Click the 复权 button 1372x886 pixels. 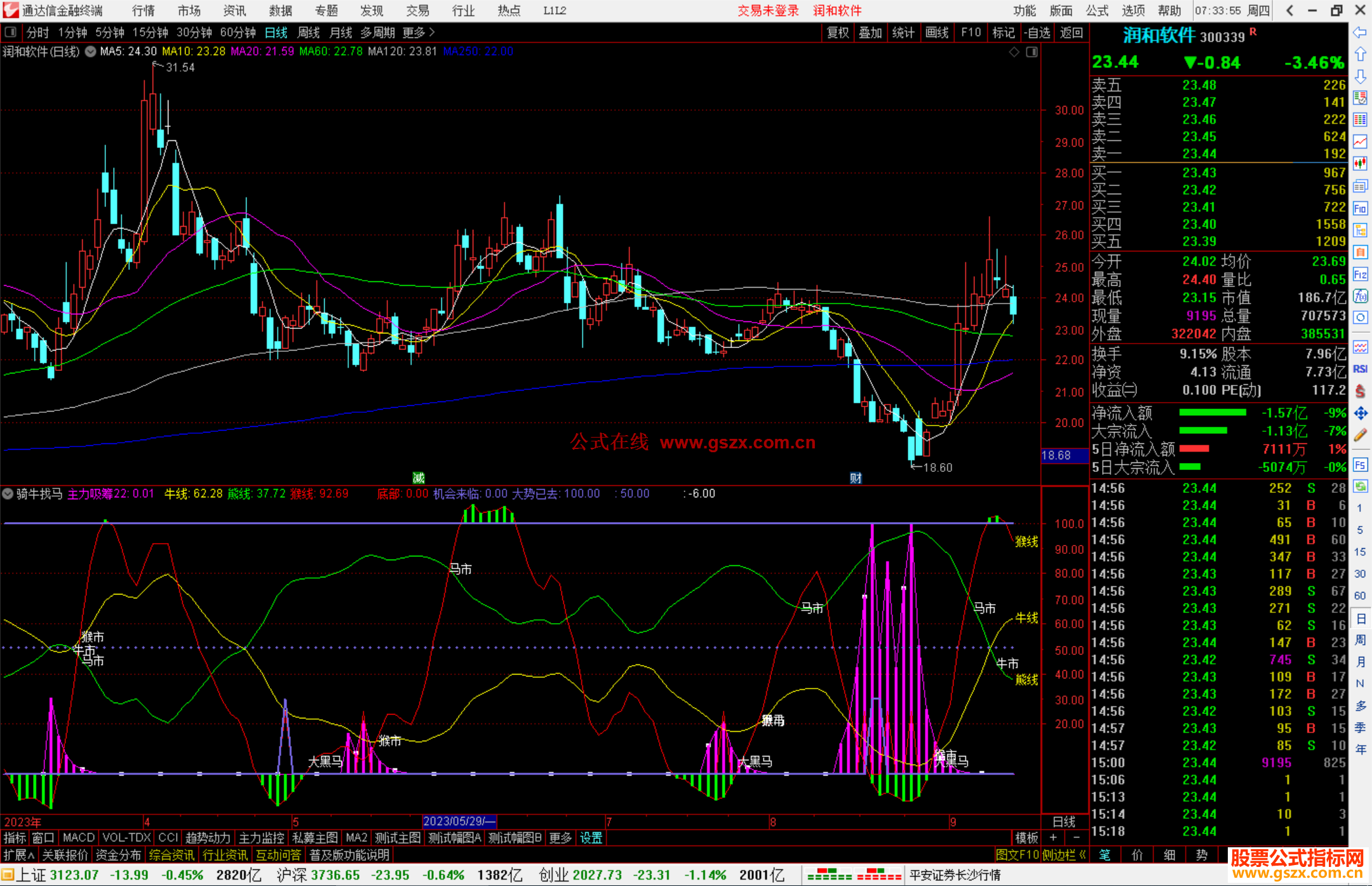837,32
